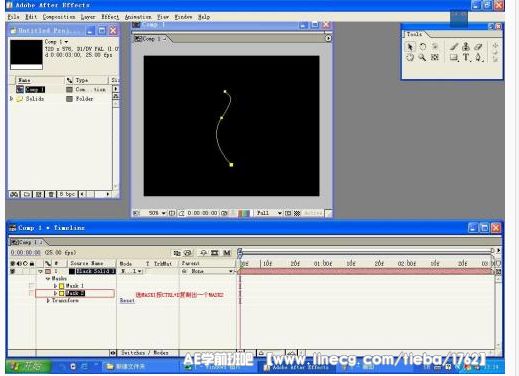Open the Composition menu

click(x=59, y=17)
